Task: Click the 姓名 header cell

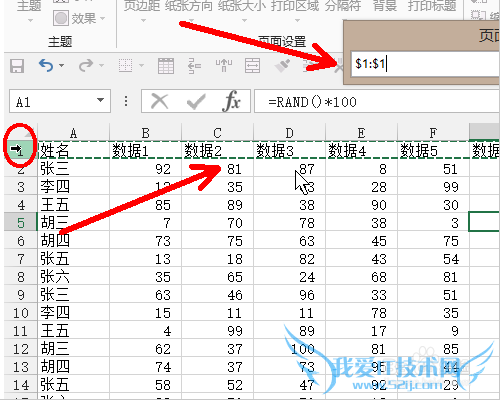Action: coord(73,150)
